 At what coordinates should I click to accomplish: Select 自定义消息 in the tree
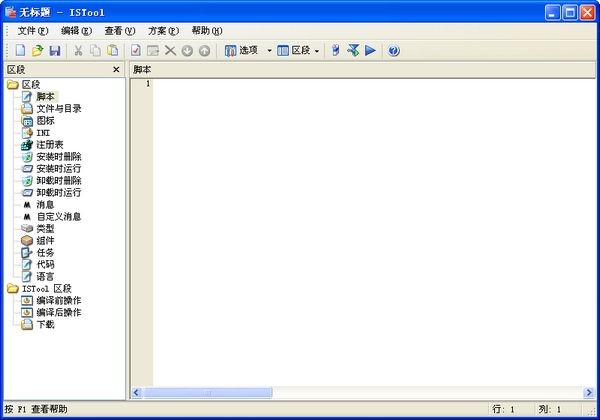coord(59,217)
